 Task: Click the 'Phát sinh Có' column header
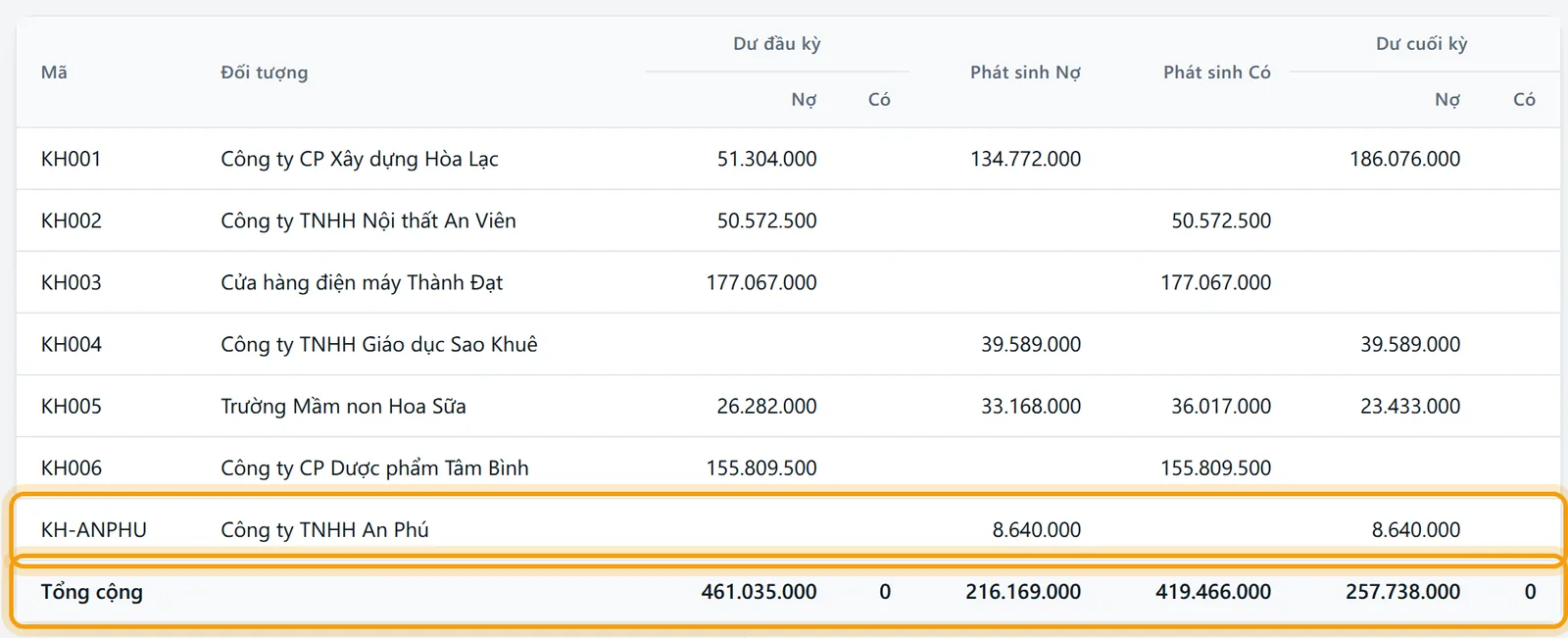(1216, 73)
